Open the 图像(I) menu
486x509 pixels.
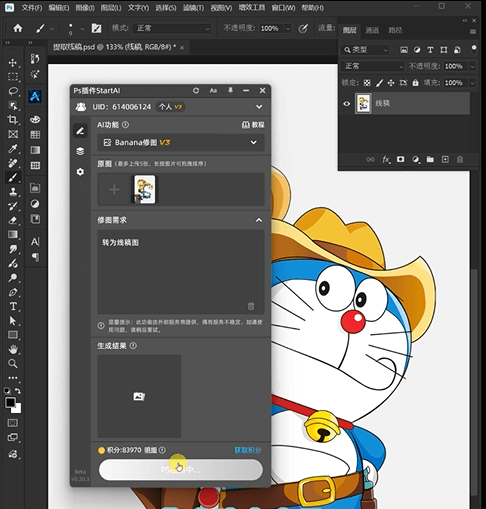coord(85,7)
